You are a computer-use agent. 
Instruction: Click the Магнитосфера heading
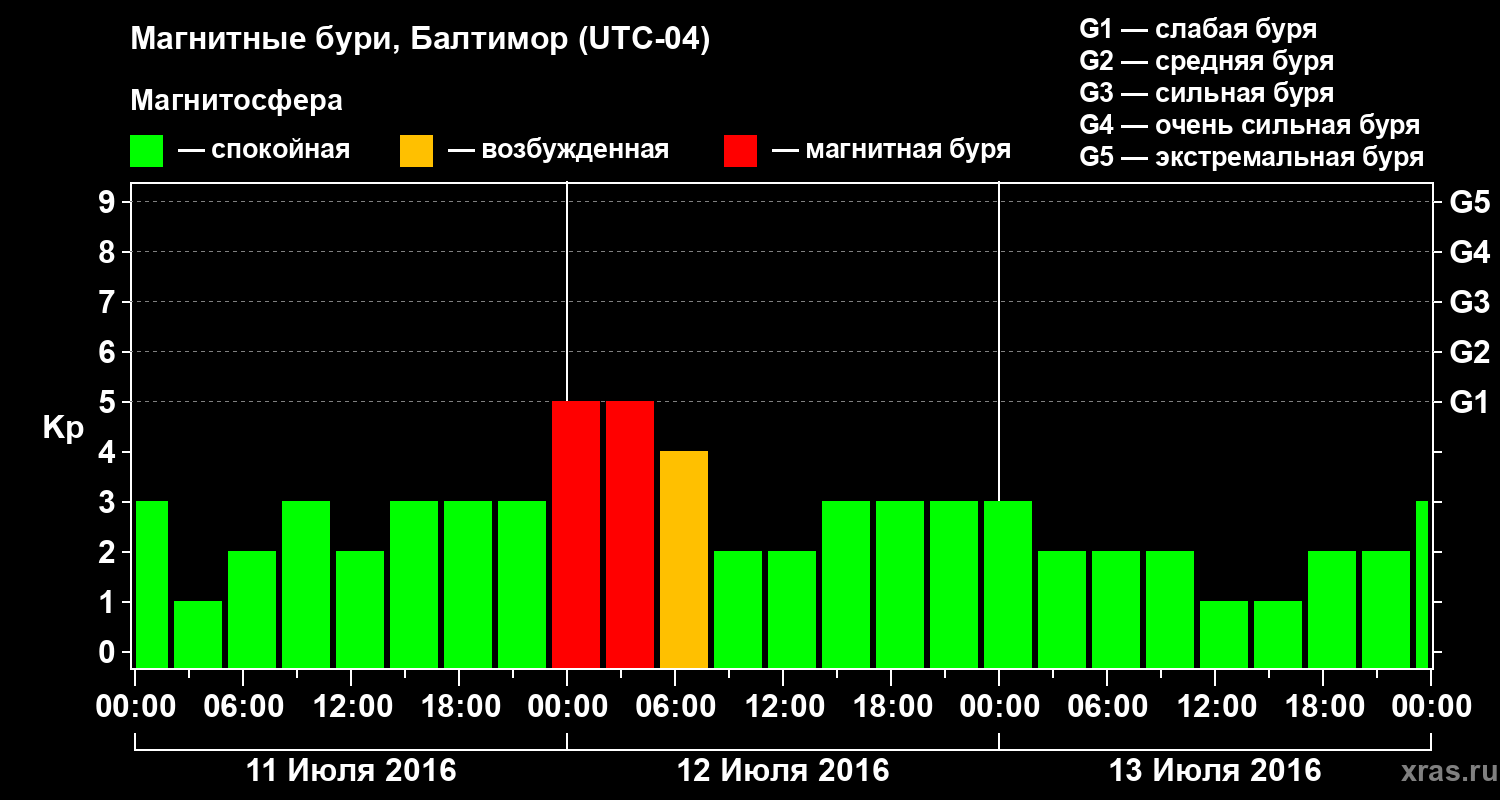pos(236,101)
